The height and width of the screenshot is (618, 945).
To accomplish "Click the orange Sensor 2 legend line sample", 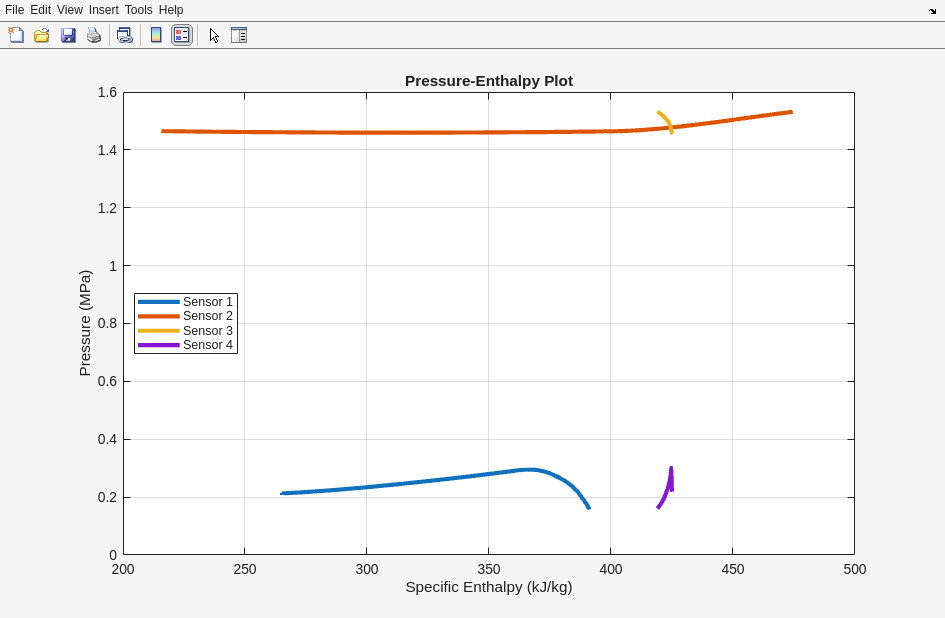I will coord(159,316).
